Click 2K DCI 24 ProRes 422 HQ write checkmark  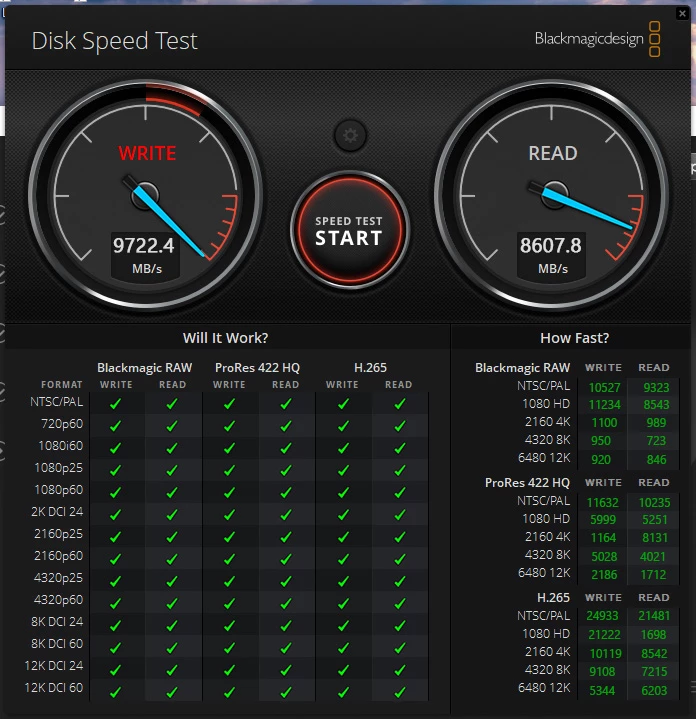pos(229,514)
